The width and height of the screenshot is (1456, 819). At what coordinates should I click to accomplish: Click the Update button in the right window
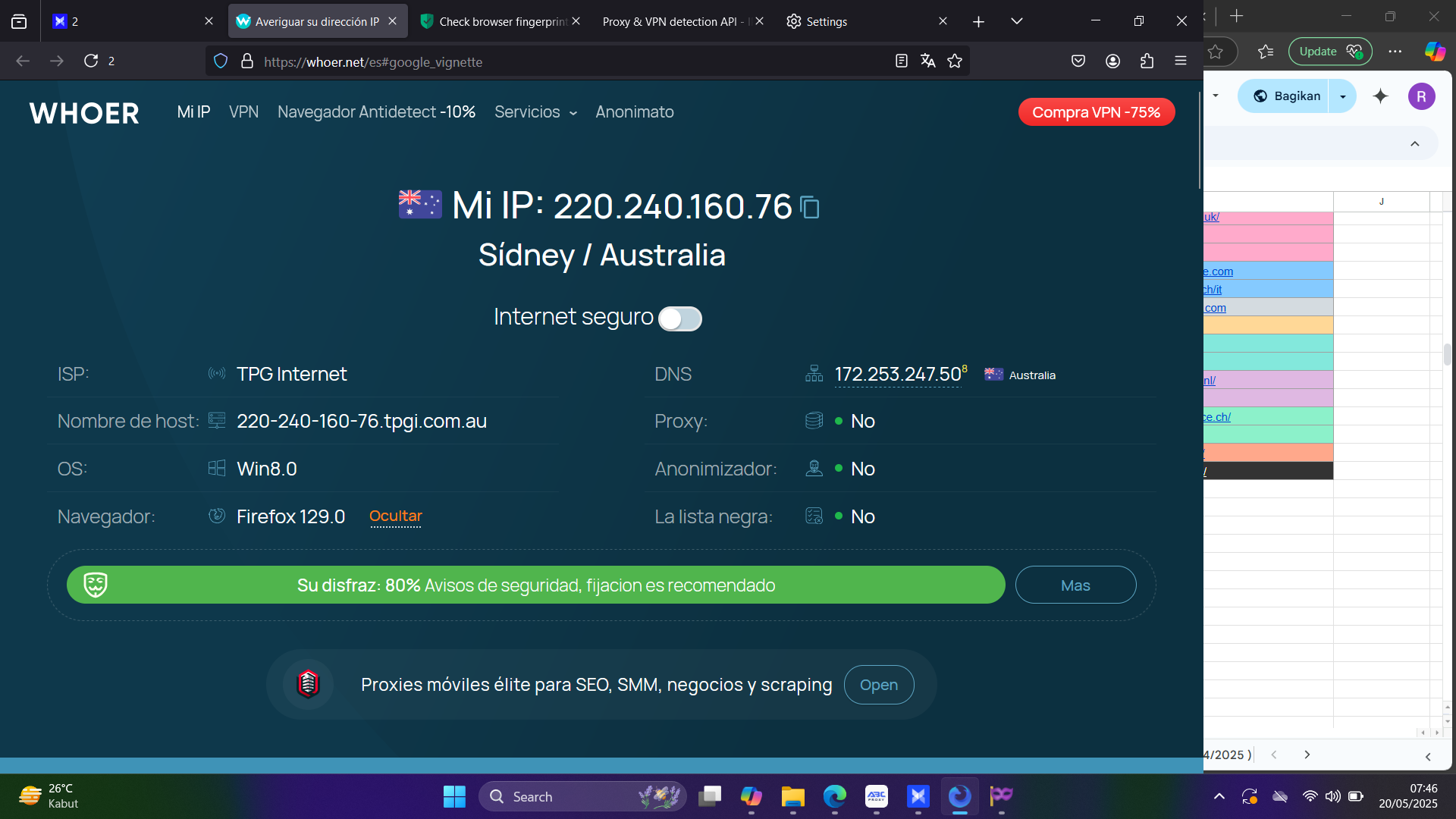1330,52
